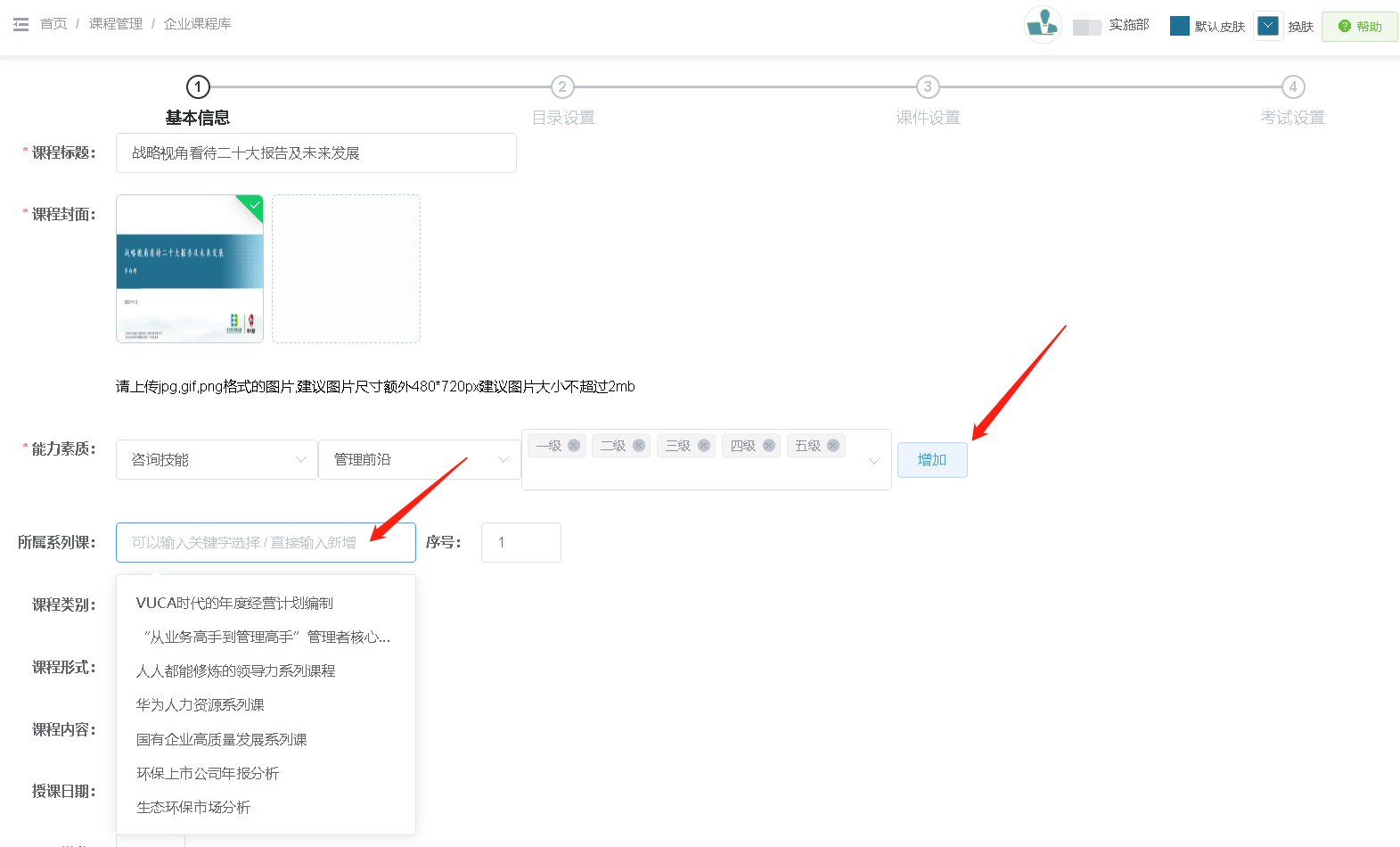Select the checked course cover thumbnail
The height and width of the screenshot is (847, 1400).
[x=190, y=268]
